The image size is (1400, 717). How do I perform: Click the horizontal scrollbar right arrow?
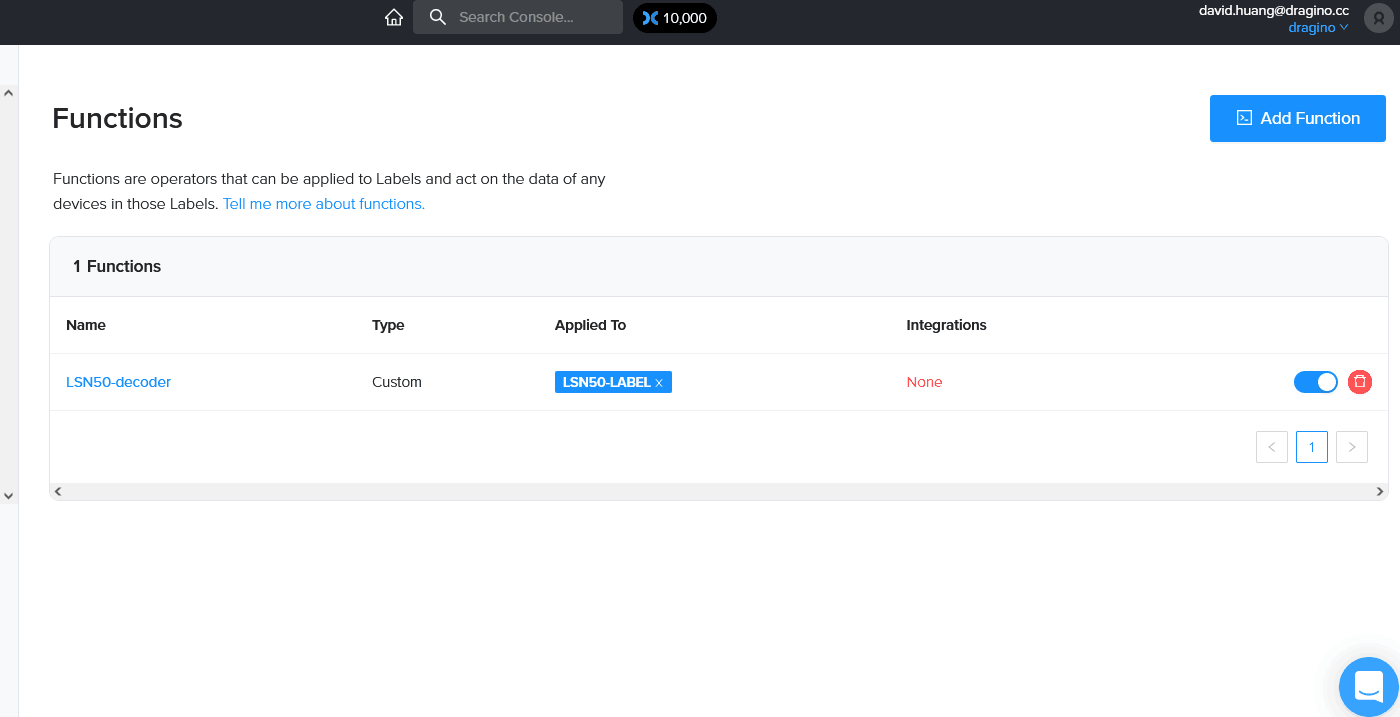(1380, 491)
